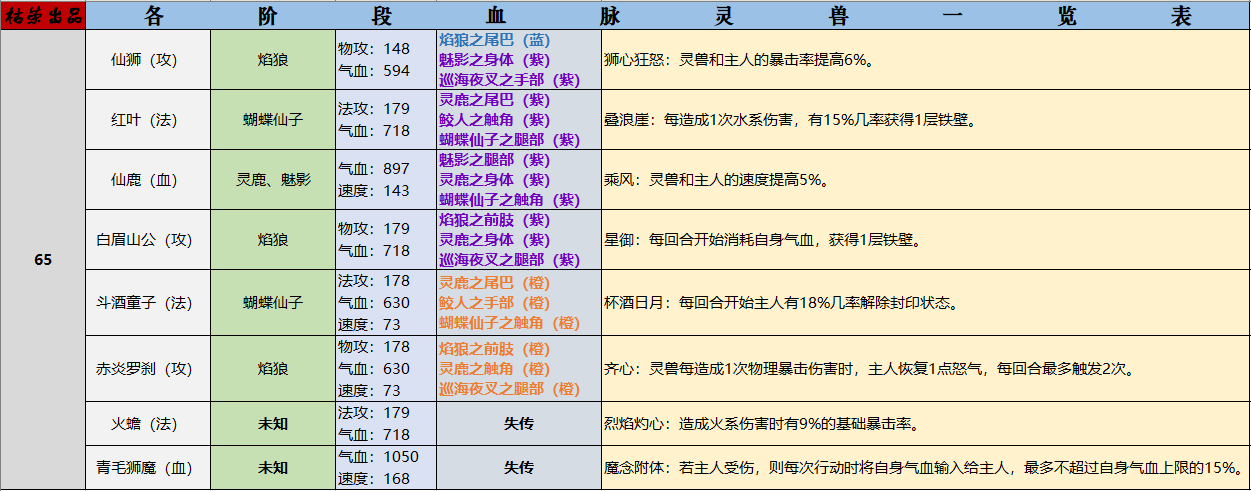The height and width of the screenshot is (491, 1251).
Task: Click the 斗酒童子（法）cell
Action: click(148, 302)
